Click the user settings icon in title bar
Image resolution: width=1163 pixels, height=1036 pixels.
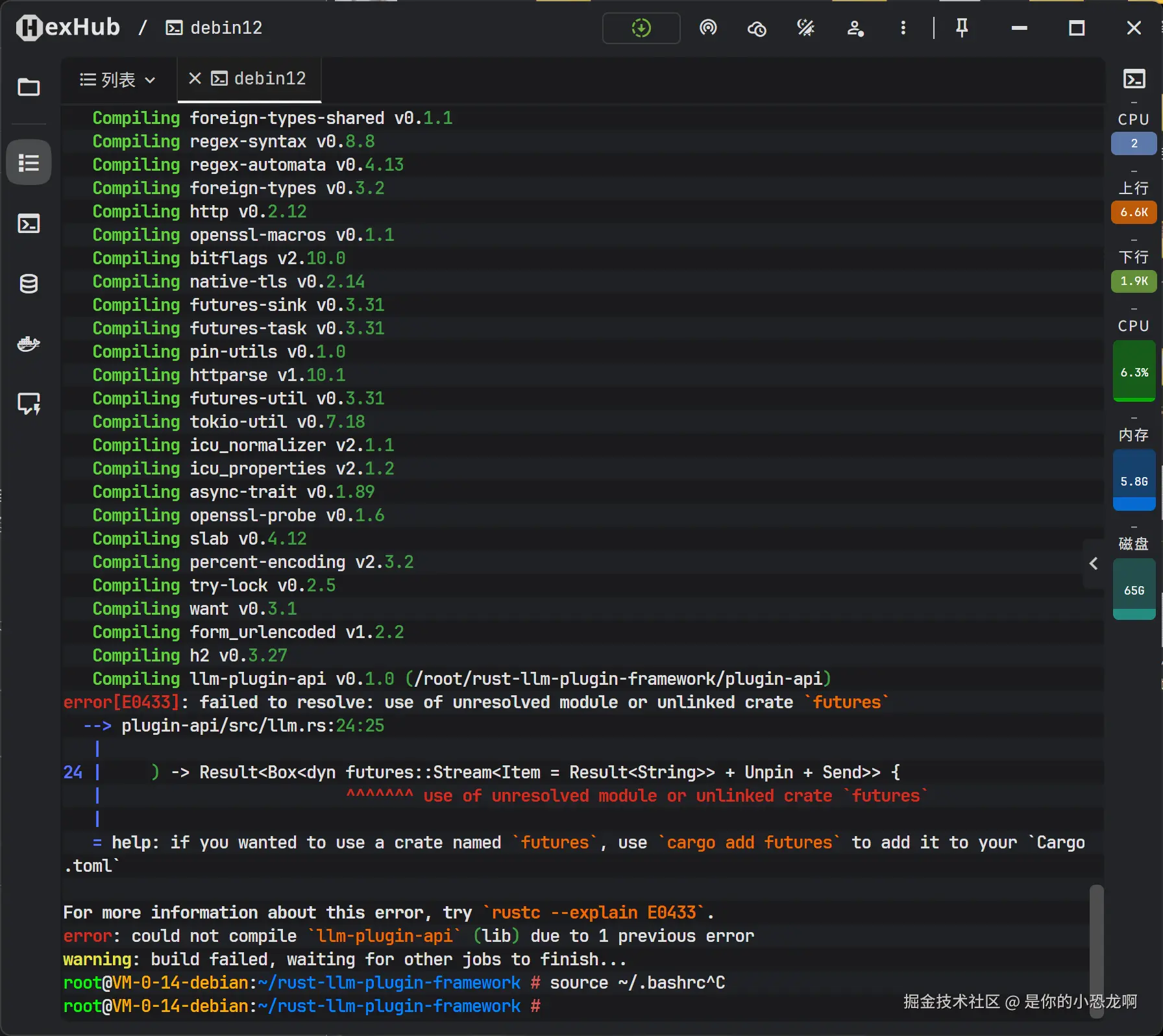tap(855, 28)
